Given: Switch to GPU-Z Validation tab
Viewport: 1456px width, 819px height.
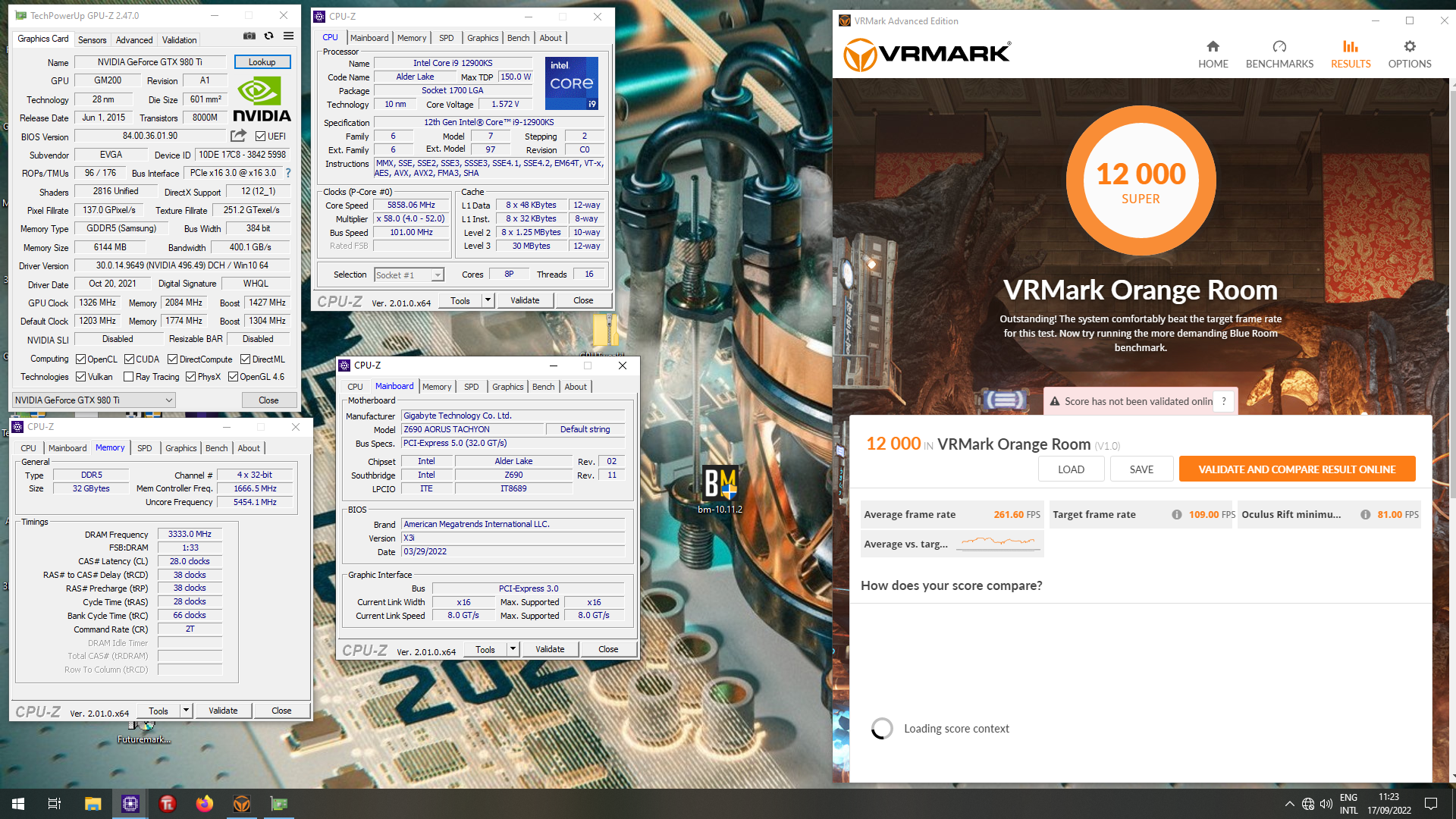Looking at the screenshot, I should tap(179, 40).
